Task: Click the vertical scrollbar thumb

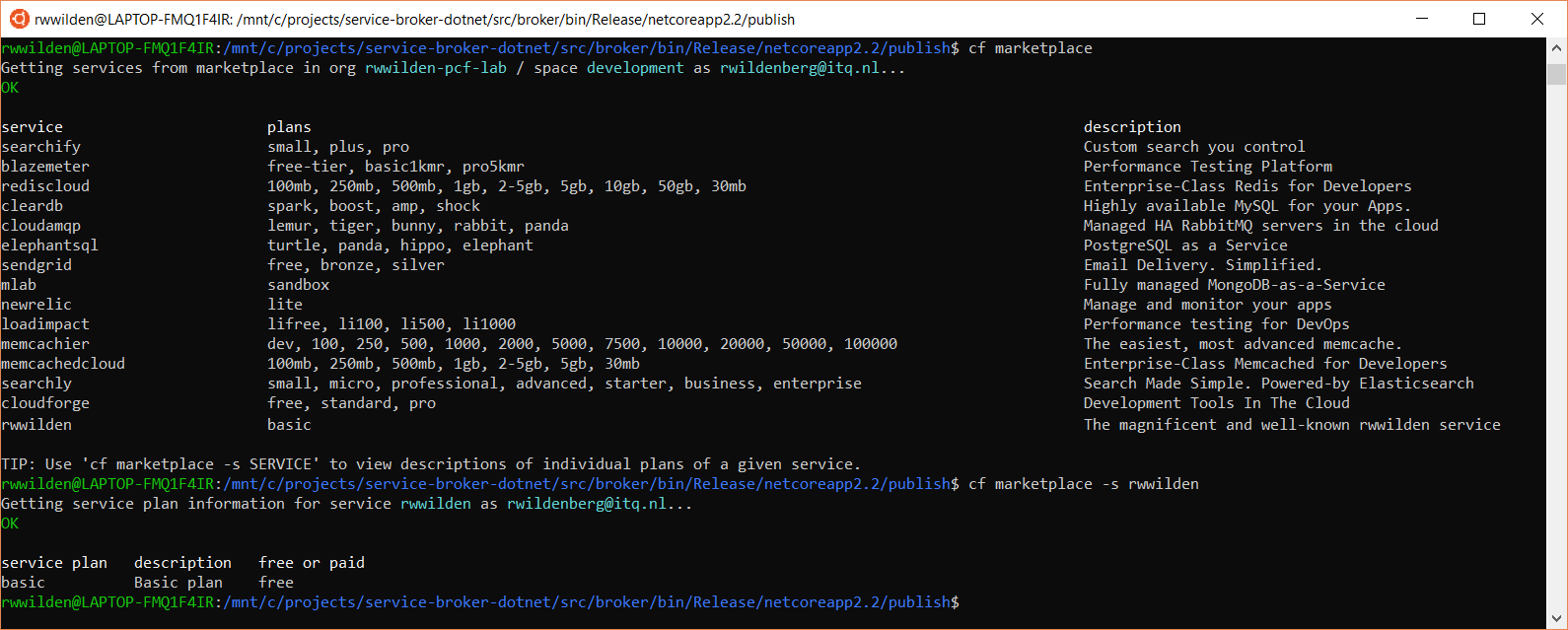Action: coord(1556,75)
